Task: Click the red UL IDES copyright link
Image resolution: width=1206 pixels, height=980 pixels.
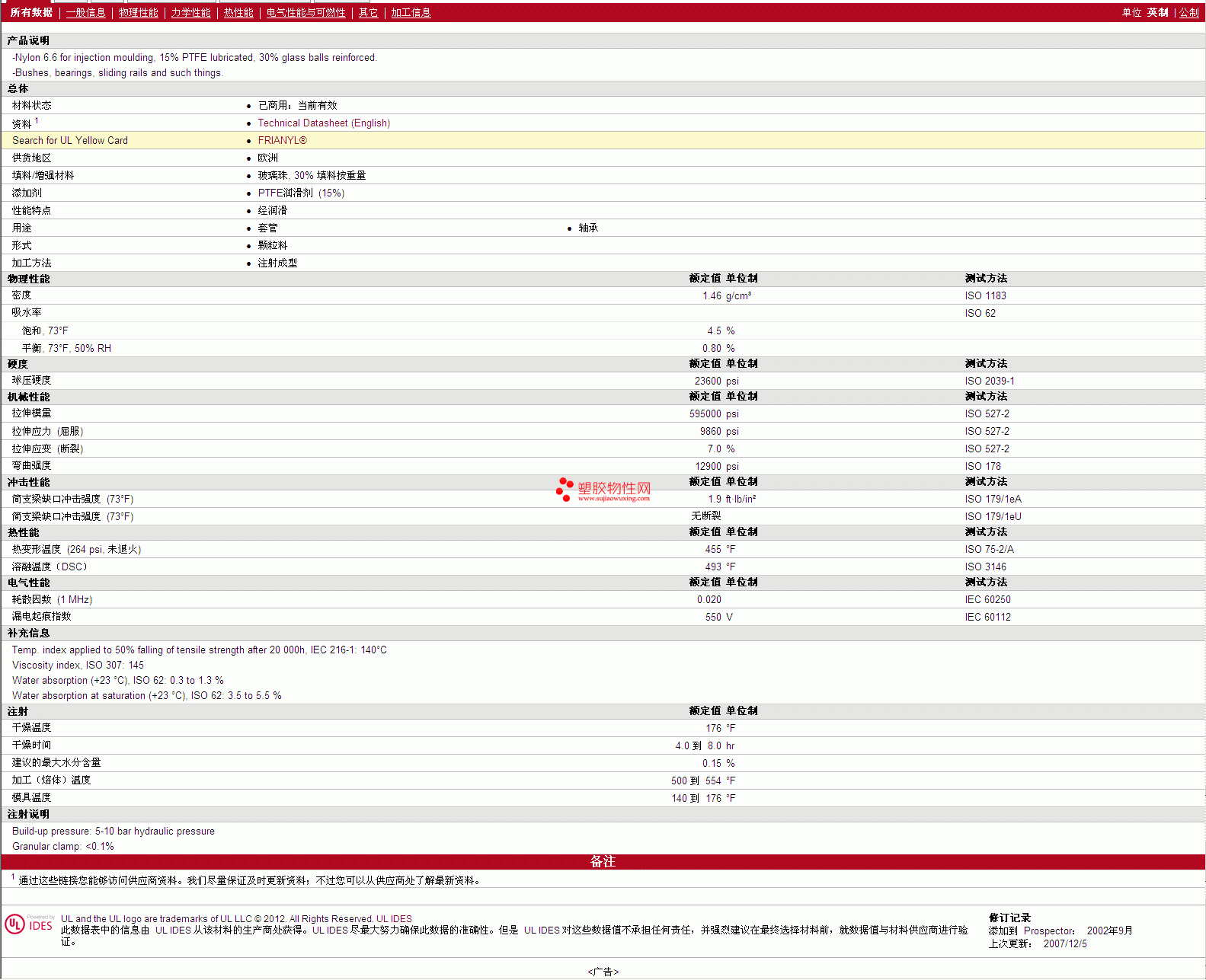Action: tap(394, 918)
